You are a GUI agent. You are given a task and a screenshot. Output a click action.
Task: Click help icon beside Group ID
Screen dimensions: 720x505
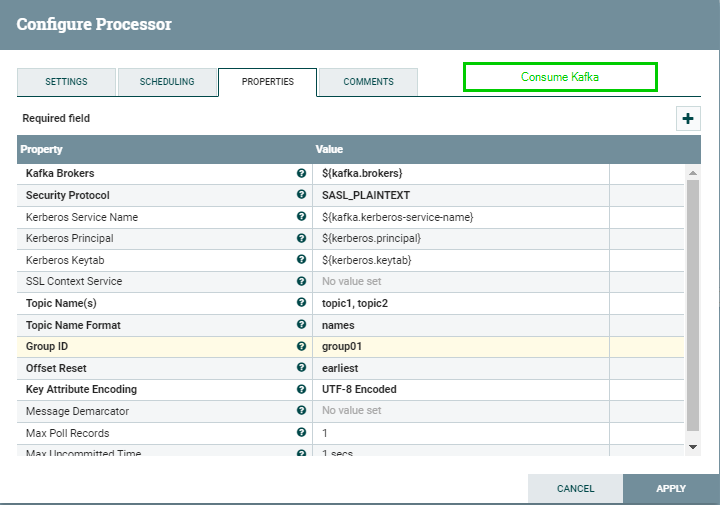[301, 346]
